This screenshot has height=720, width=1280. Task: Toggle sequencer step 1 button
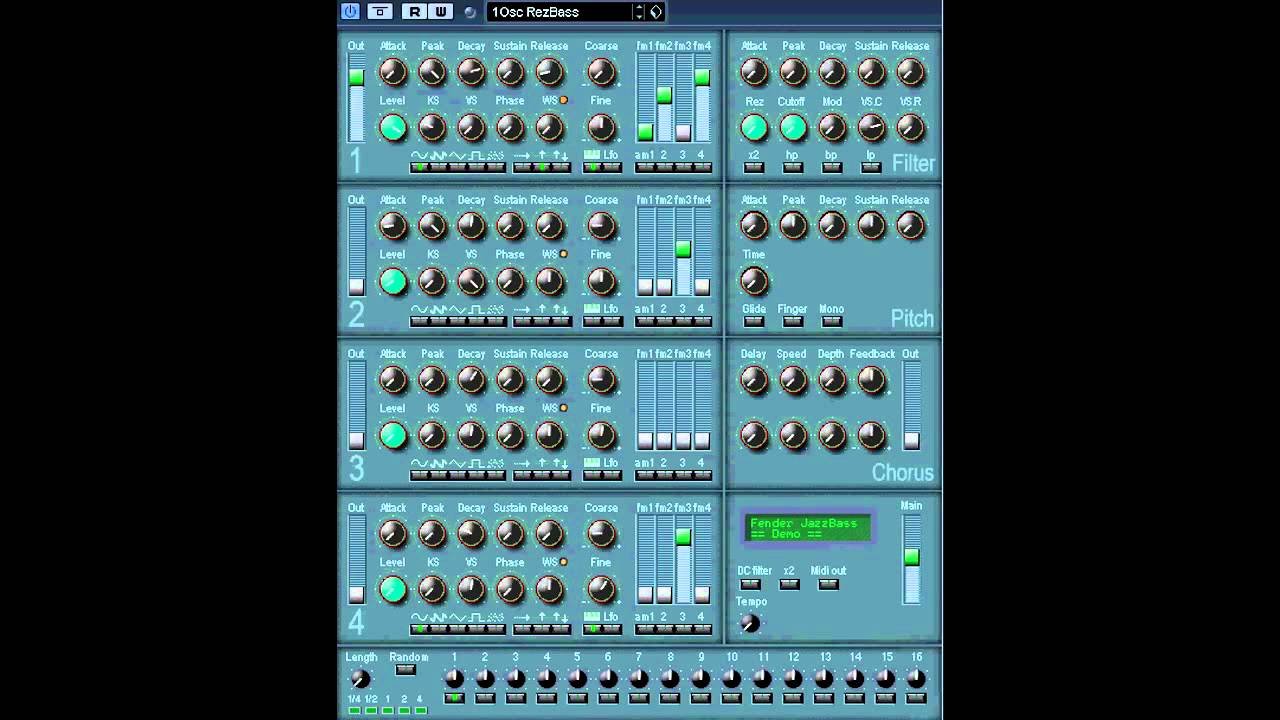pos(454,698)
